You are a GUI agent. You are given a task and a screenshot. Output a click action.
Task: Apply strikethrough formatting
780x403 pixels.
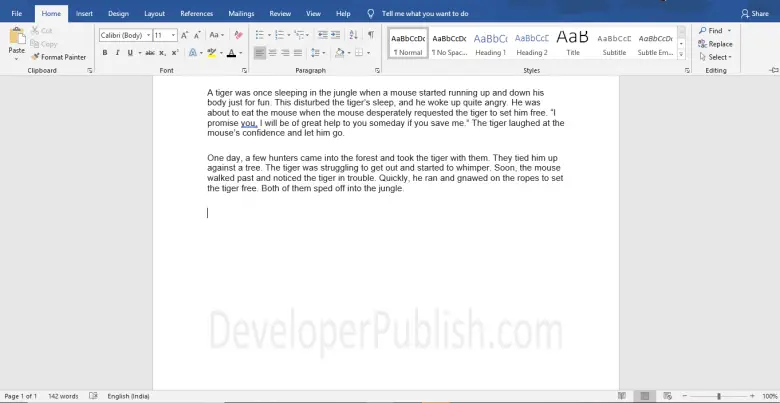tap(150, 53)
